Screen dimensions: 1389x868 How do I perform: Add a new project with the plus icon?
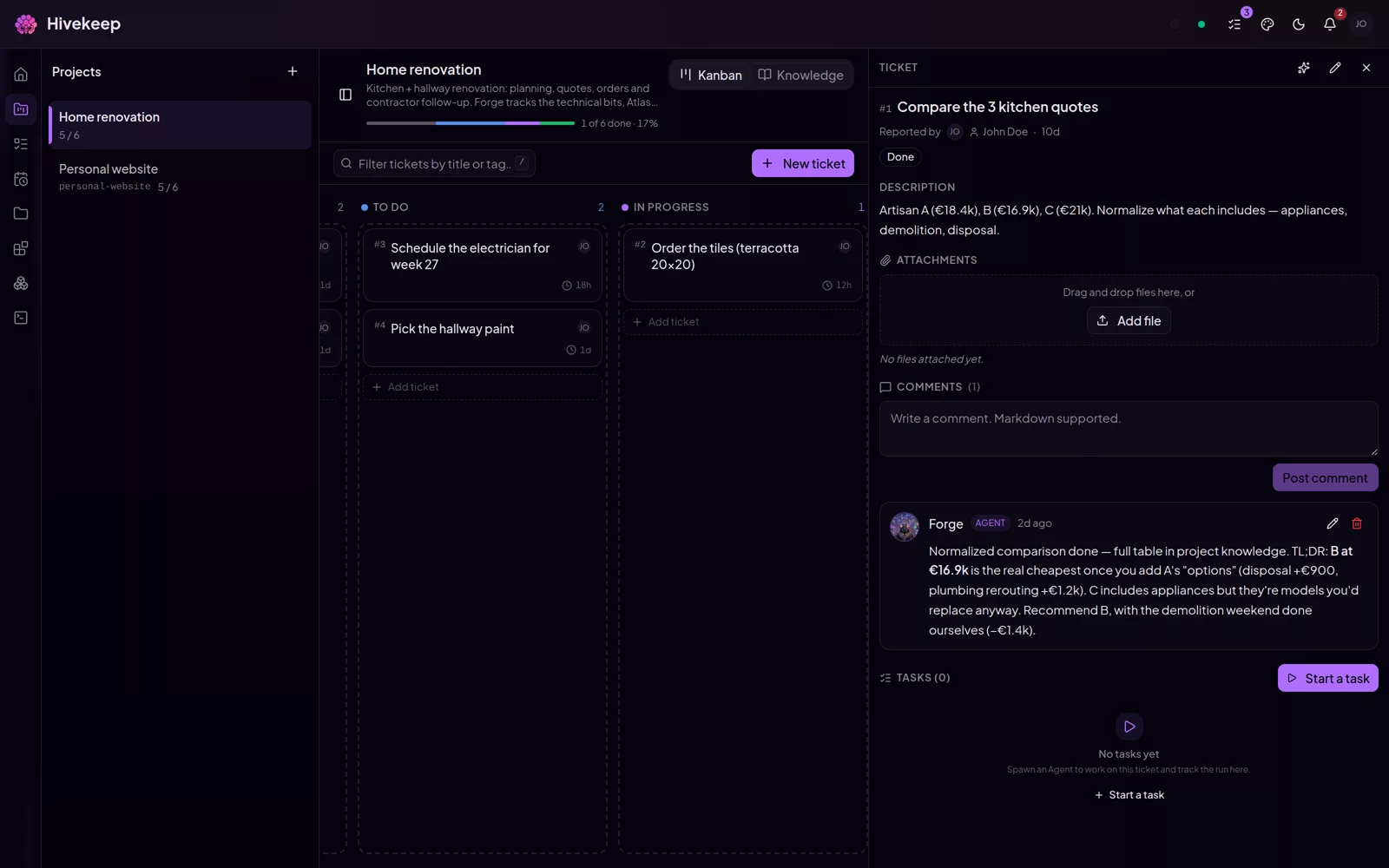coord(293,71)
